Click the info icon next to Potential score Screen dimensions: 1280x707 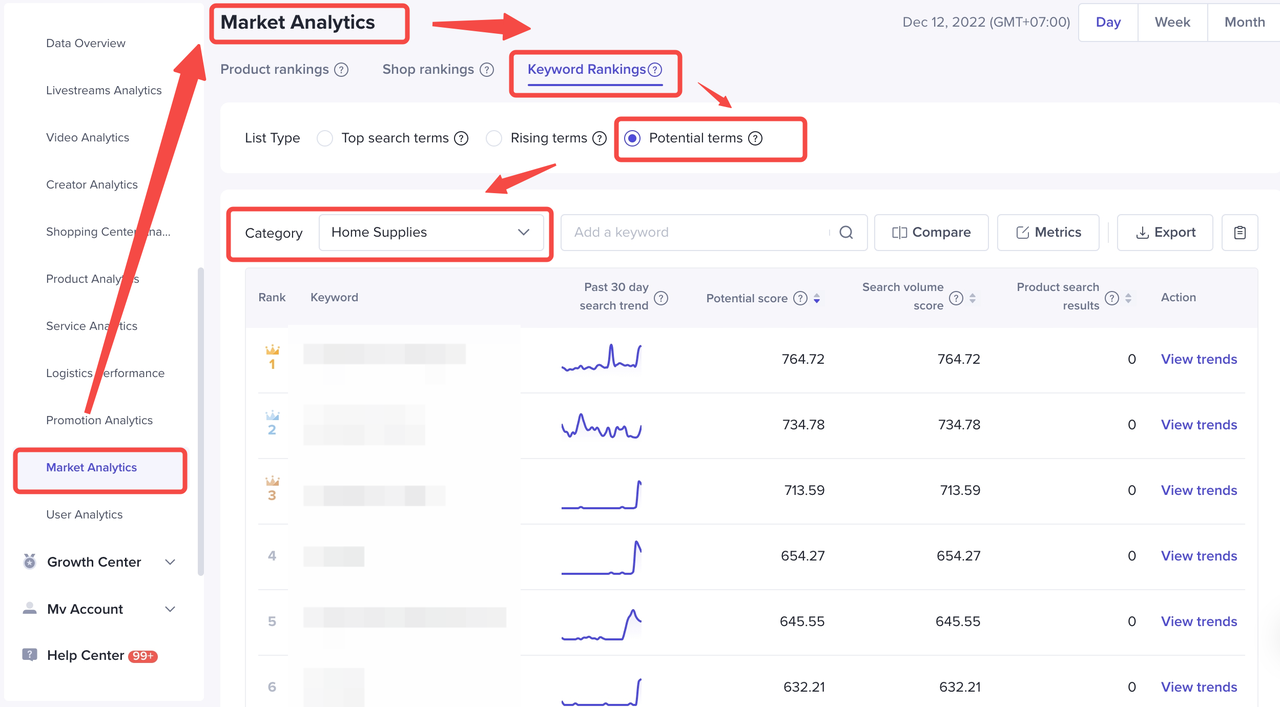pyautogui.click(x=800, y=298)
